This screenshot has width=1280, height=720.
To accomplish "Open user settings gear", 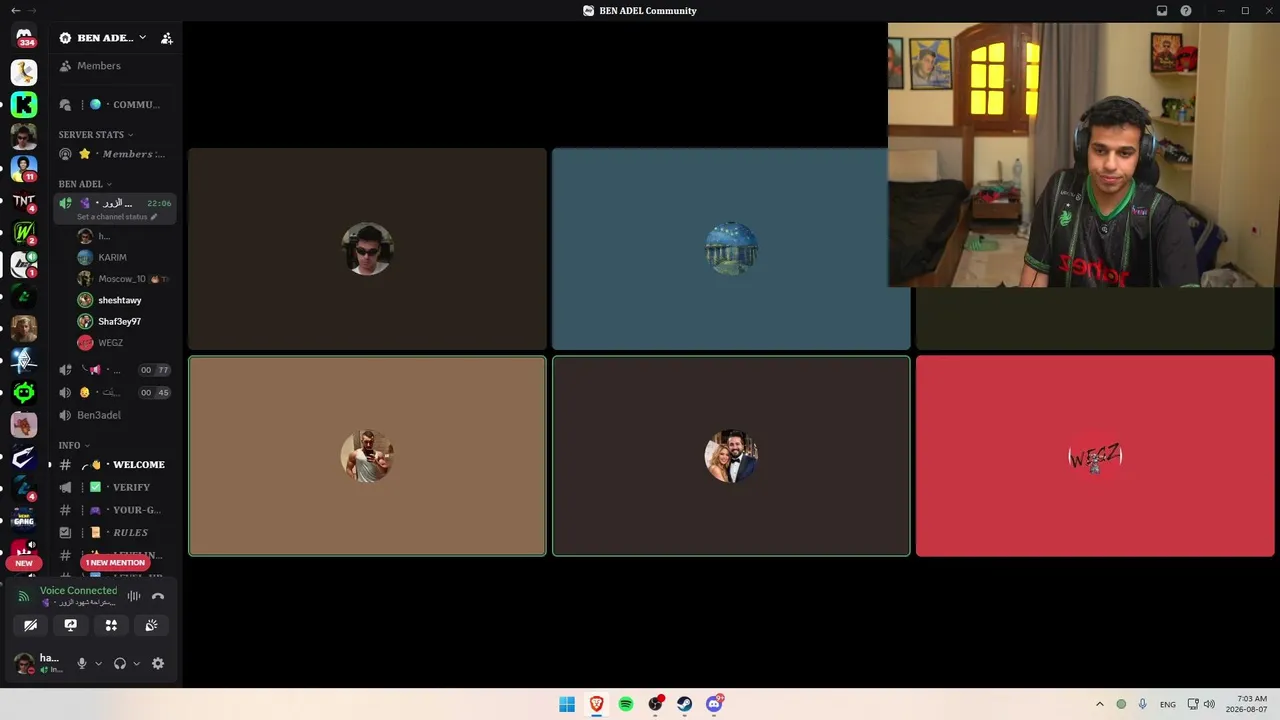I will point(158,663).
